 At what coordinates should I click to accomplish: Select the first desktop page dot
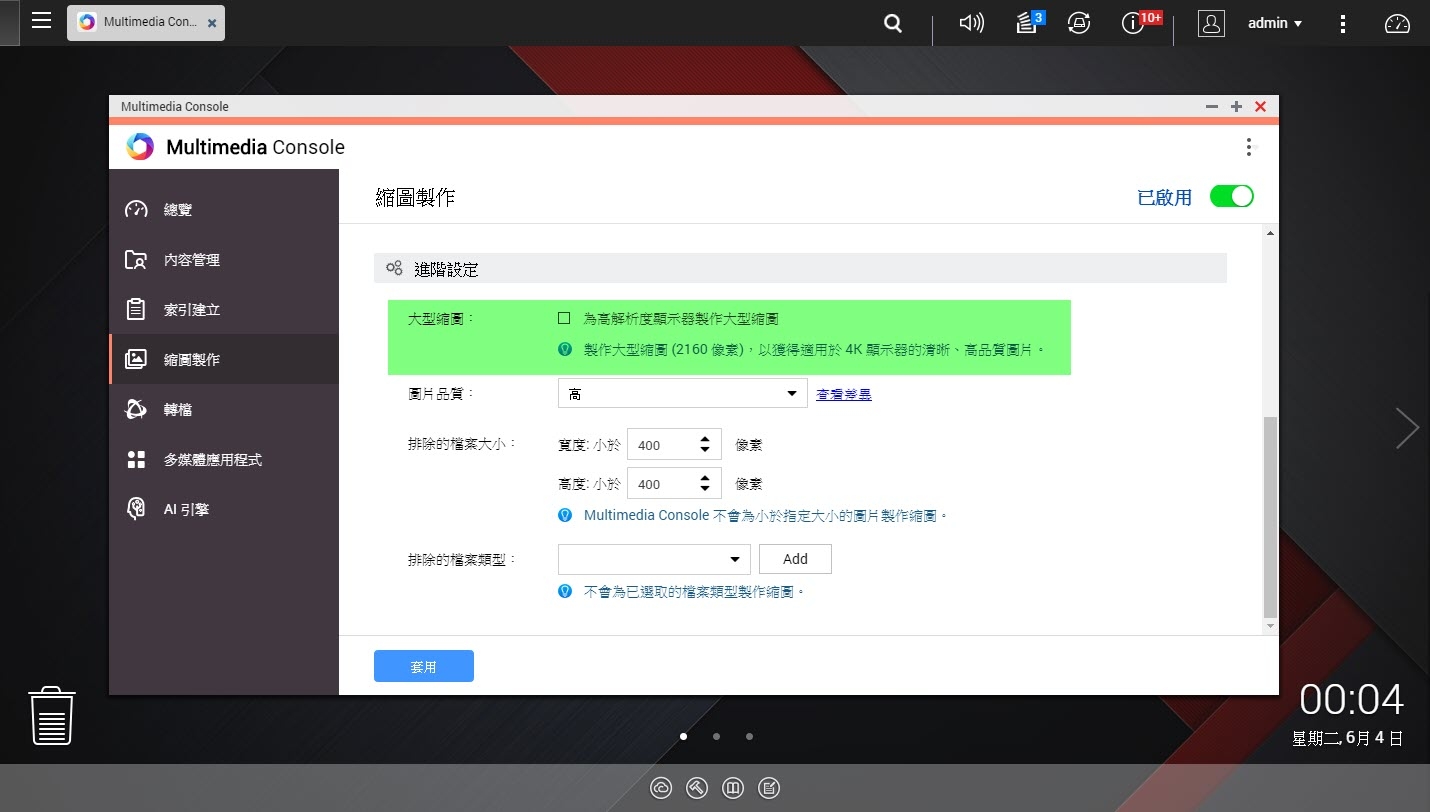(684, 736)
